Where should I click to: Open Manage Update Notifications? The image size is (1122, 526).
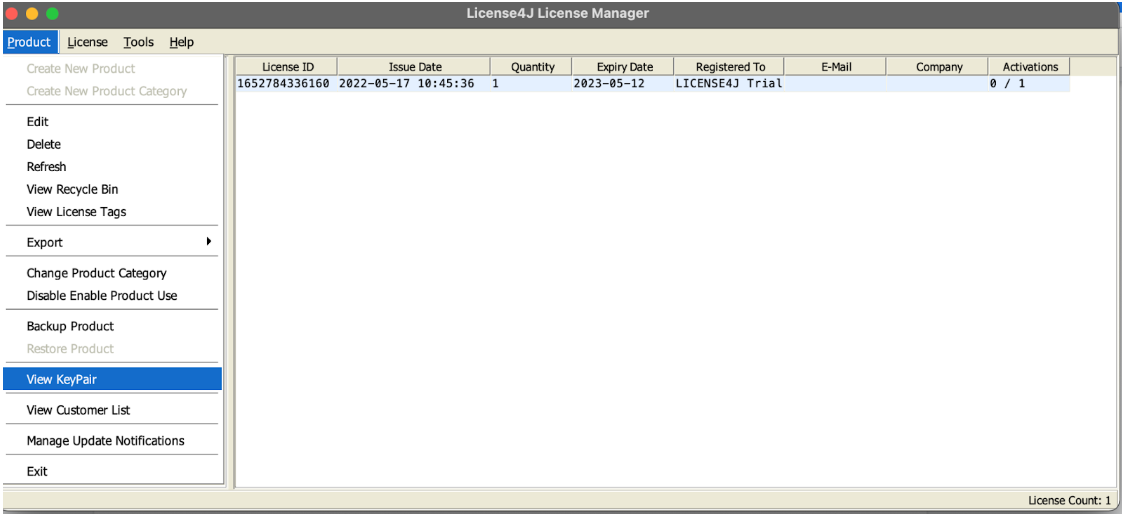[x=105, y=441]
